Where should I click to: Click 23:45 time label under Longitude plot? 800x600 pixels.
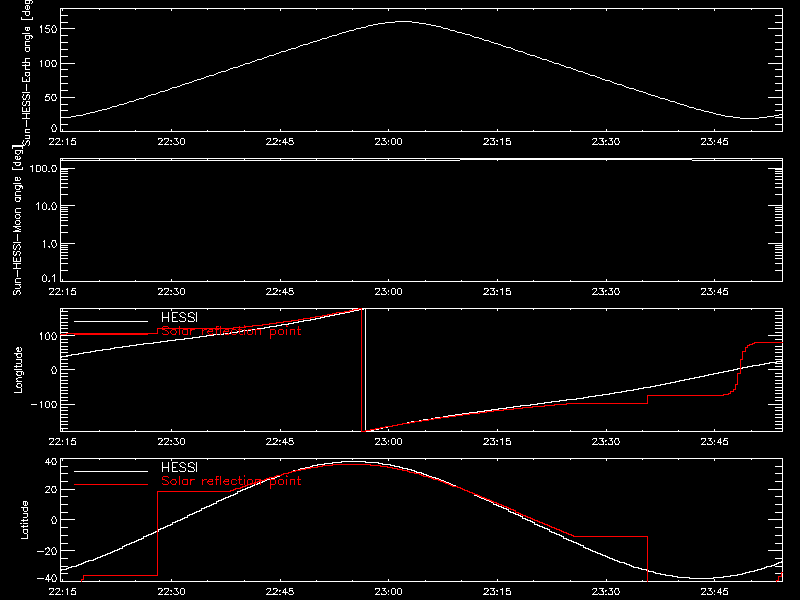[x=714, y=441]
